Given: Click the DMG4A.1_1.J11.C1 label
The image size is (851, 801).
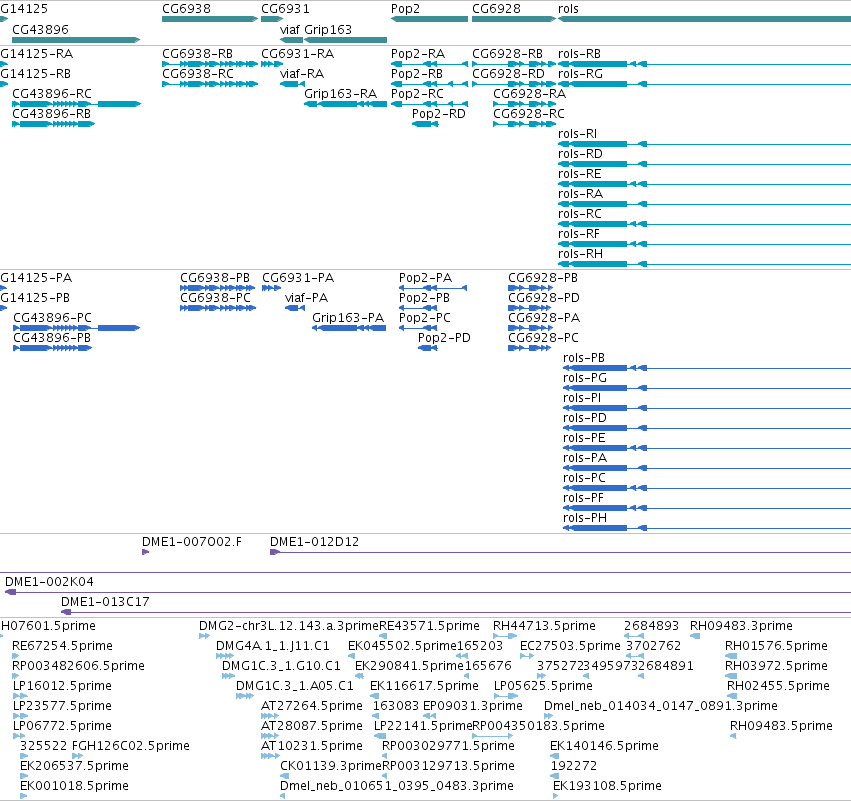Looking at the screenshot, I should pyautogui.click(x=272, y=646).
